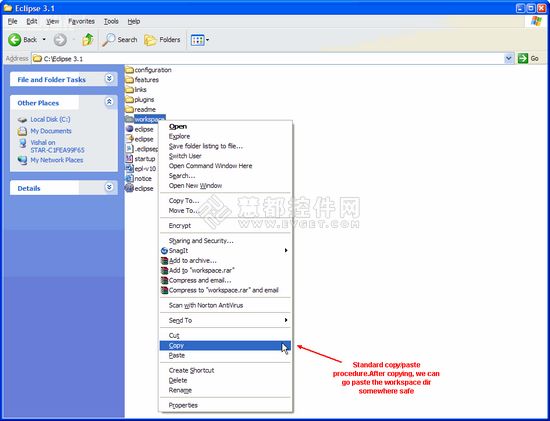
Task: Select the startup file icon
Action: pyautogui.click(x=129, y=159)
